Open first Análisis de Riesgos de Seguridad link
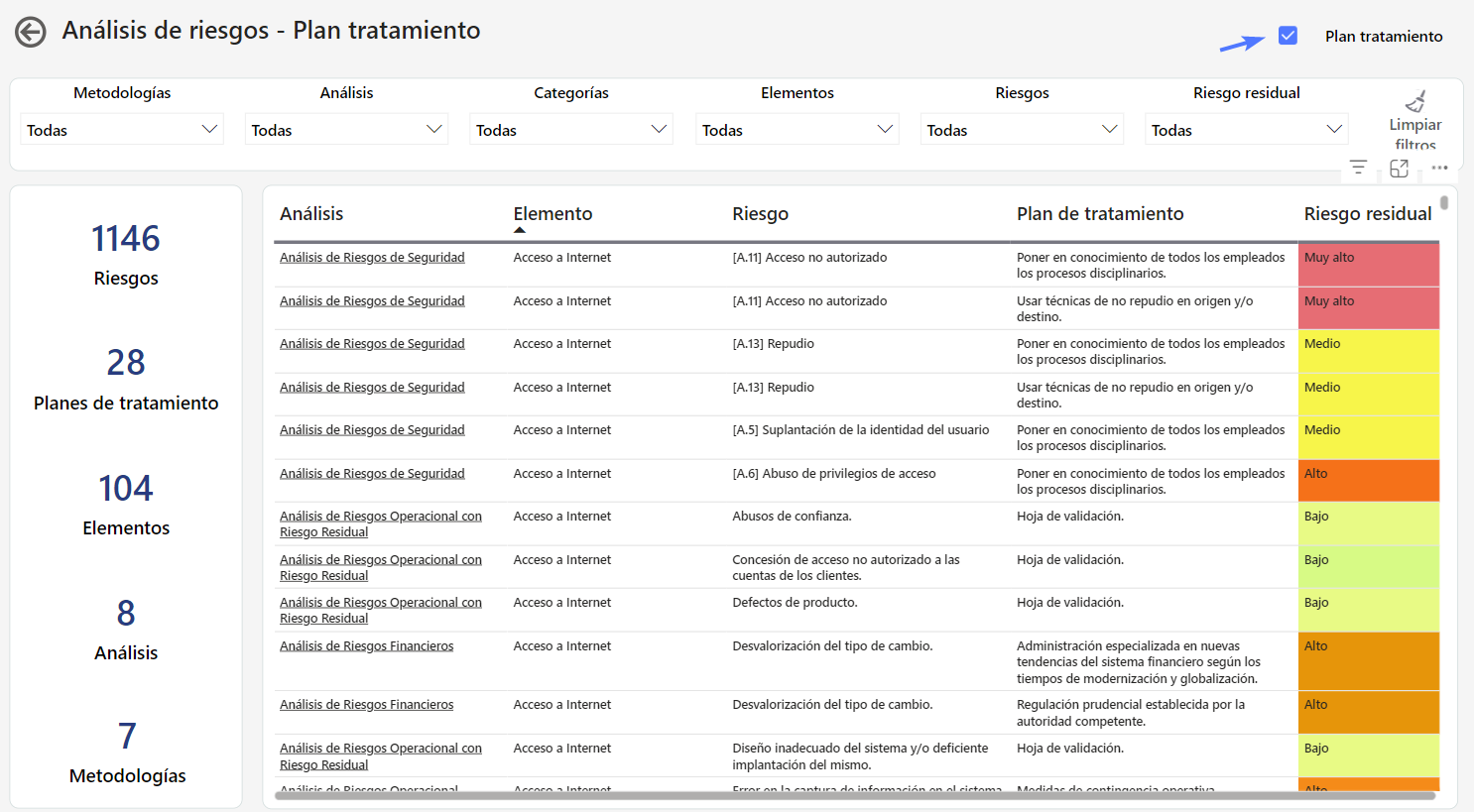Image resolution: width=1474 pixels, height=812 pixels. point(372,258)
